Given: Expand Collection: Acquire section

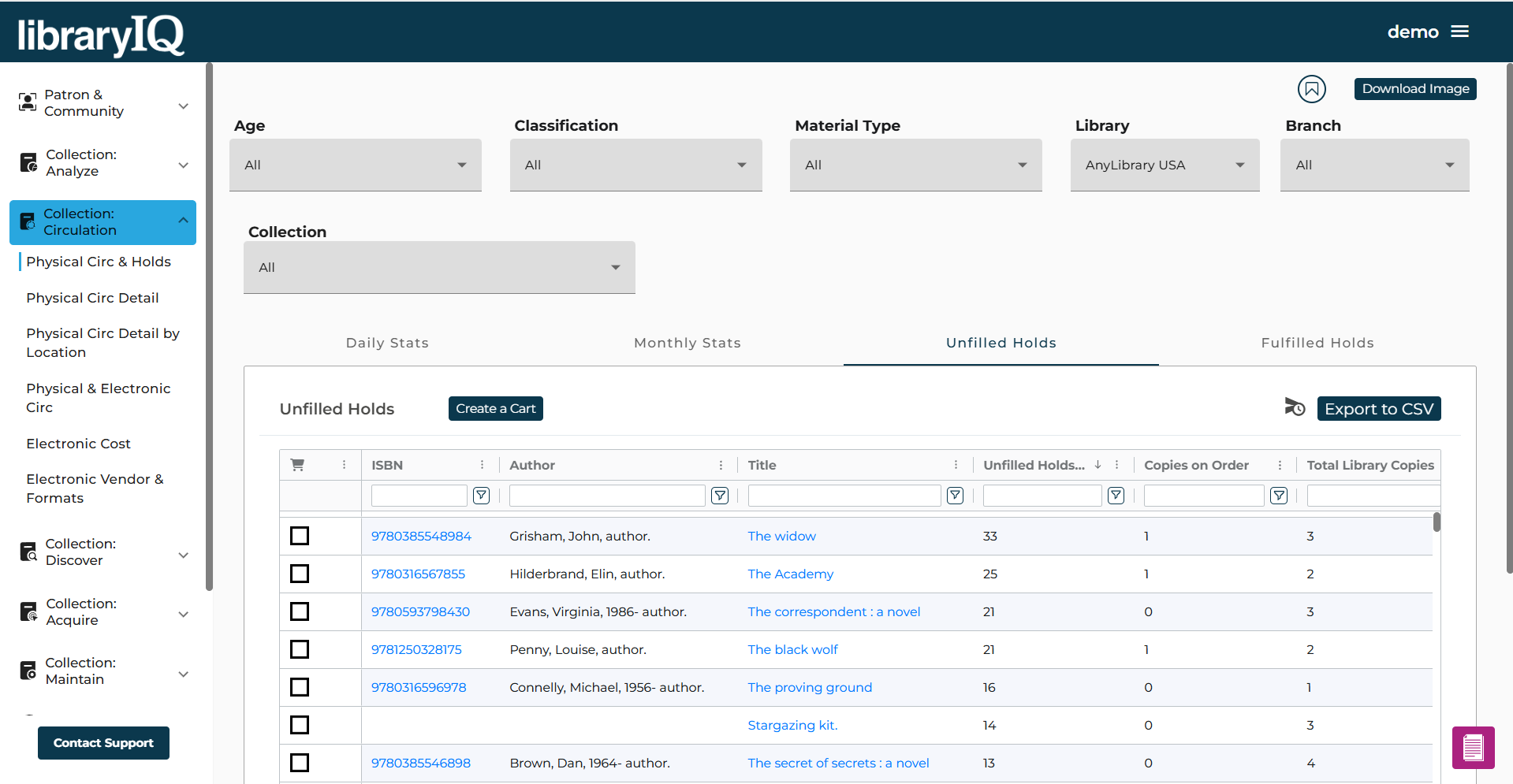Looking at the screenshot, I should [183, 614].
